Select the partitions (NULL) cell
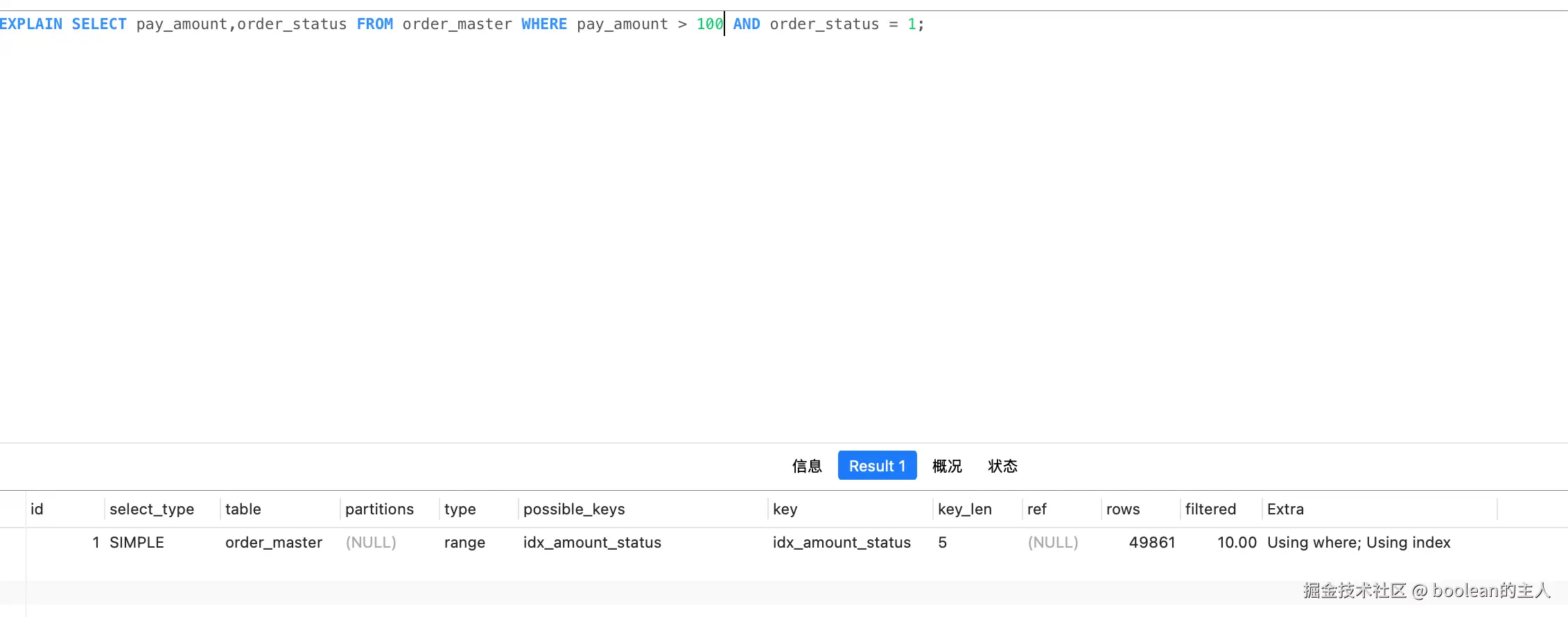The height and width of the screenshot is (617, 1568). tap(390, 542)
